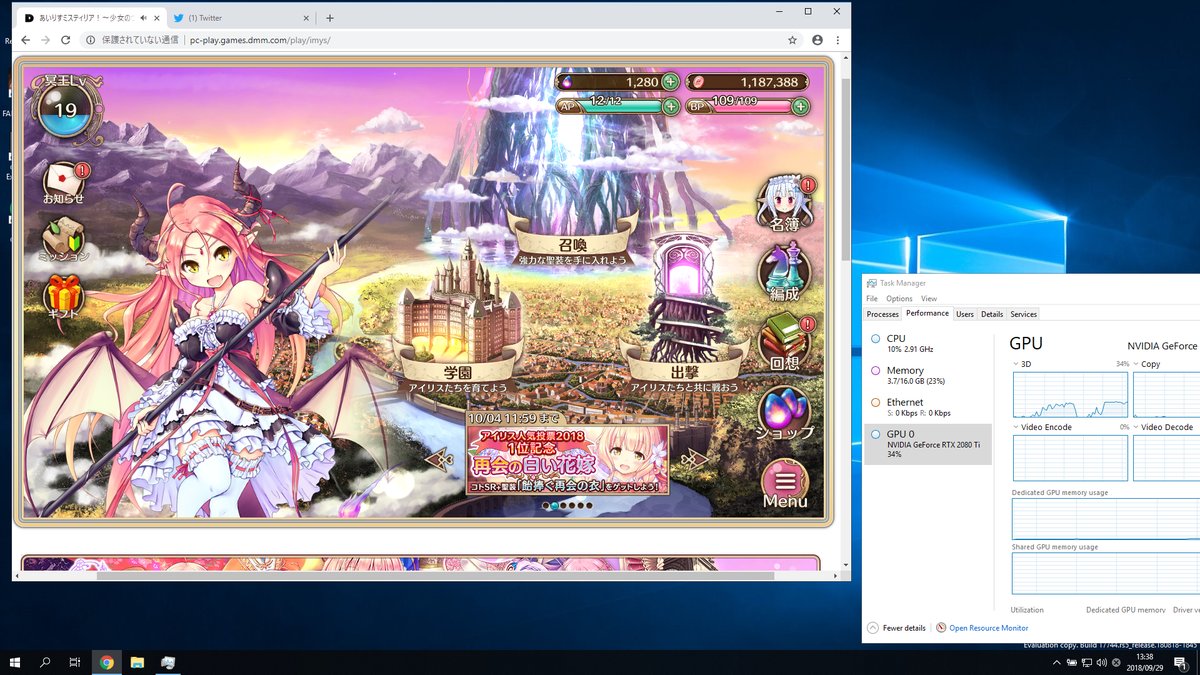The image size is (1200, 675).
Task: Open the Chrome profile account icon
Action: click(818, 40)
